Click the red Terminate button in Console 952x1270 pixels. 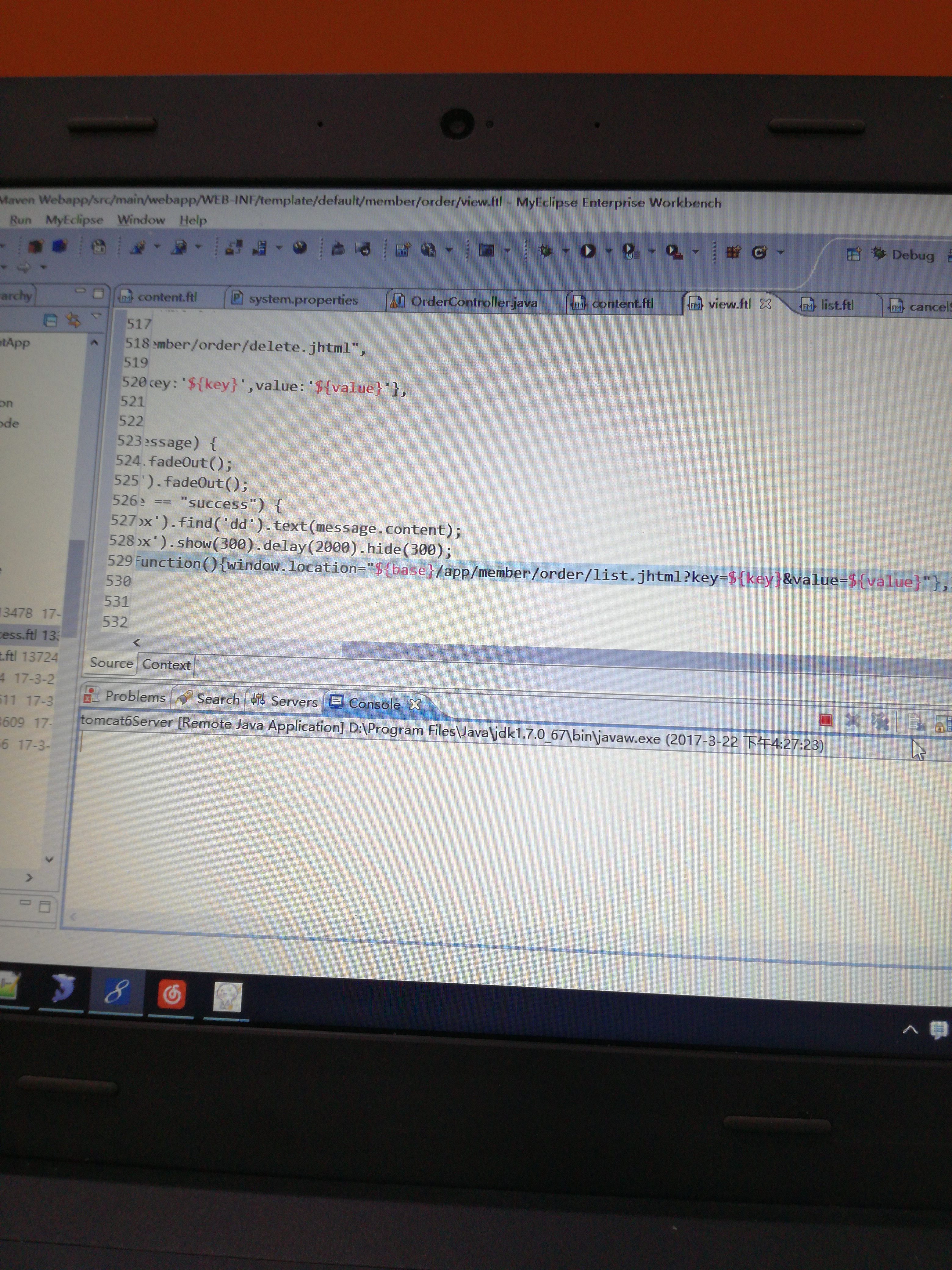825,720
